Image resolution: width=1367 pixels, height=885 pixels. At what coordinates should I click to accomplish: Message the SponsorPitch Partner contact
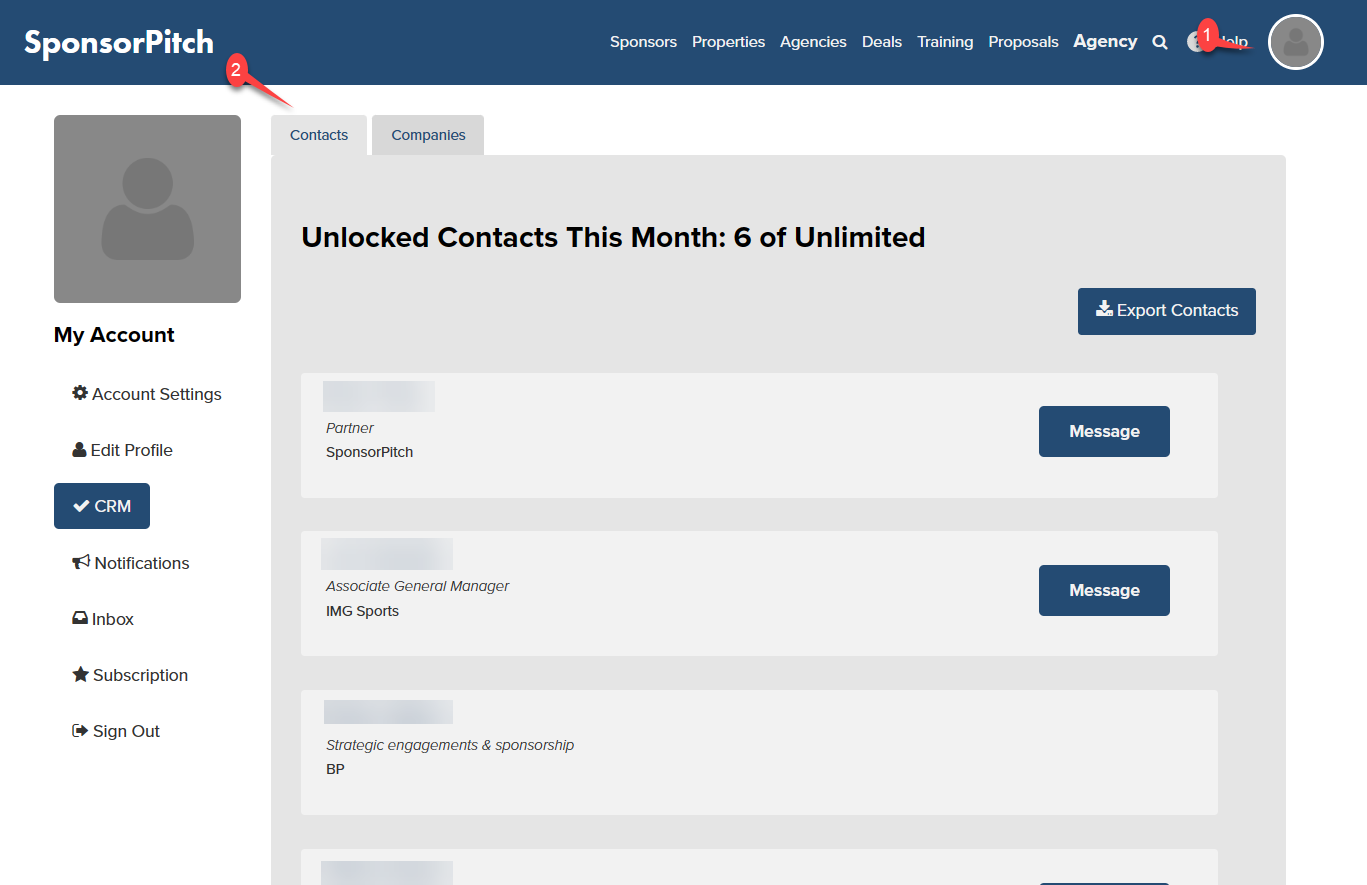pyautogui.click(x=1104, y=431)
